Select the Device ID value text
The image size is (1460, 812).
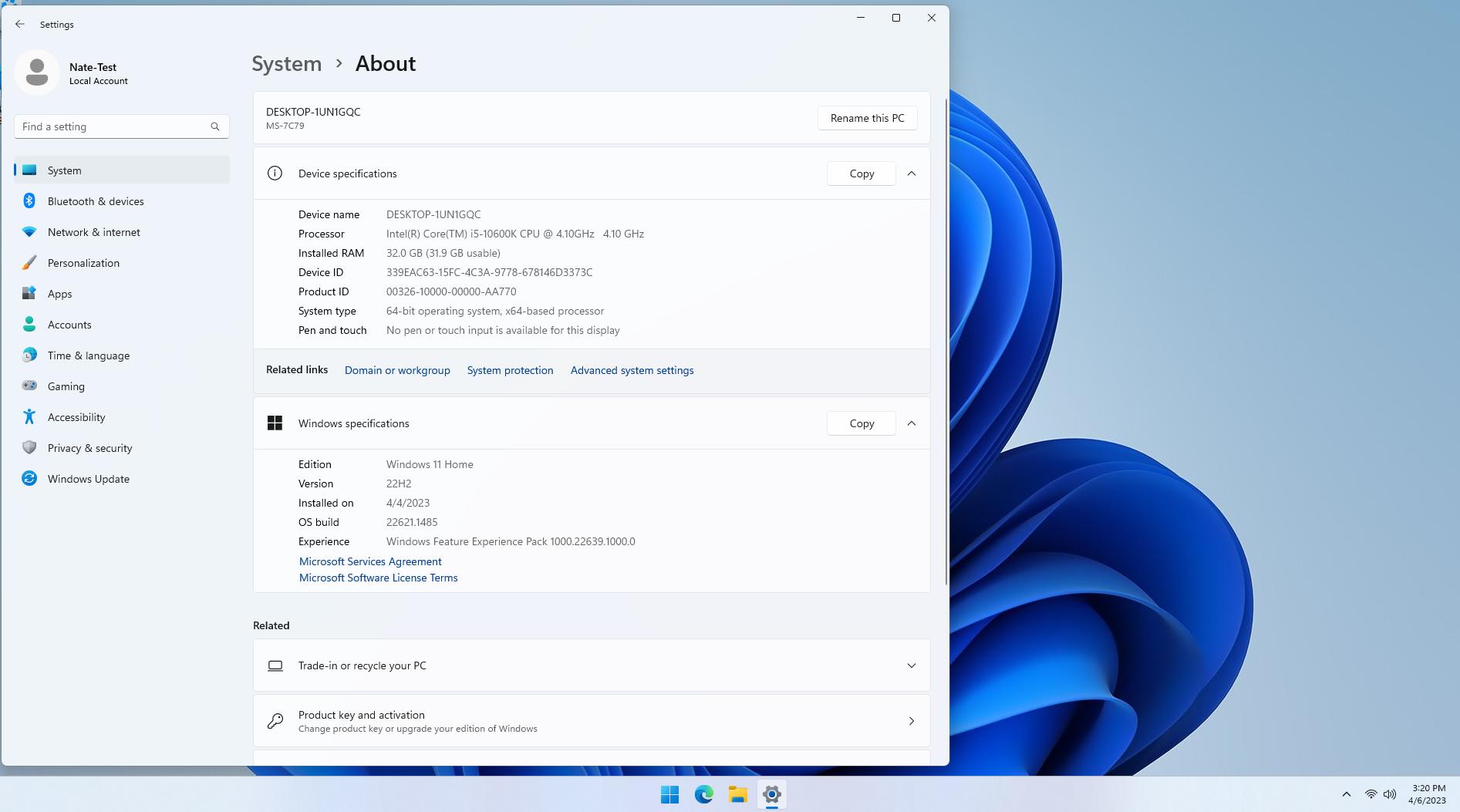tap(489, 272)
